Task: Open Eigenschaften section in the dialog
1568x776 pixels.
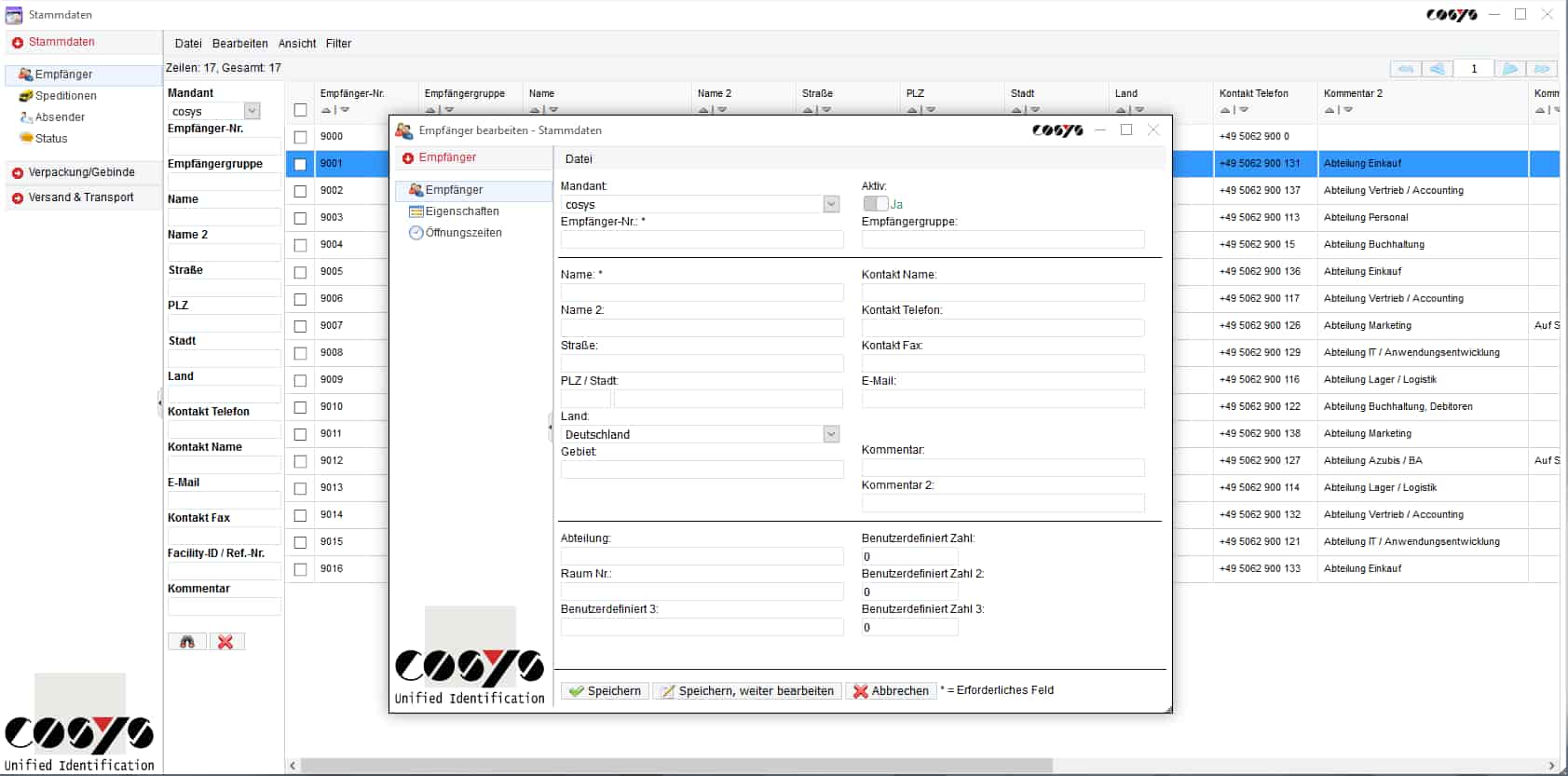Action: coord(462,211)
